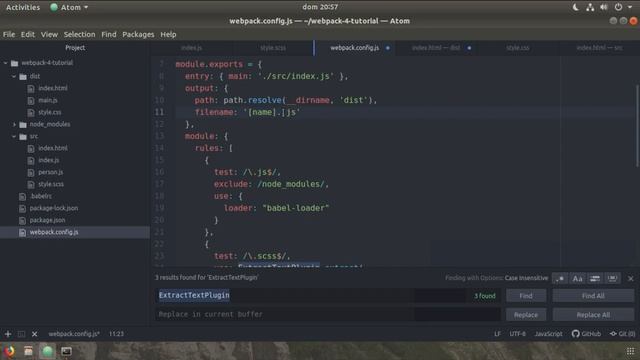Toggle the whole word search option

point(612,278)
